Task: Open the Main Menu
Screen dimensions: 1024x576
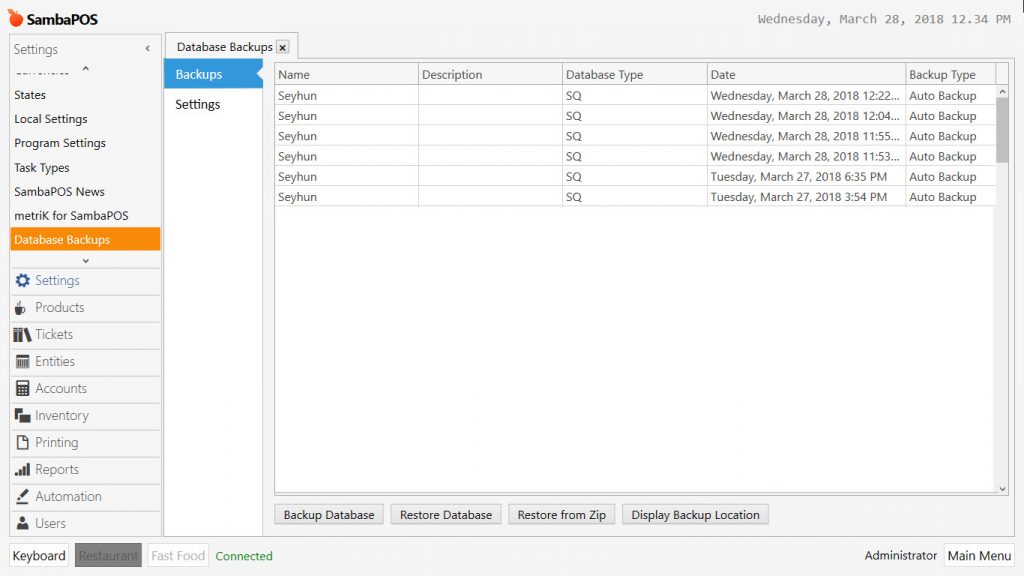Action: [x=979, y=556]
